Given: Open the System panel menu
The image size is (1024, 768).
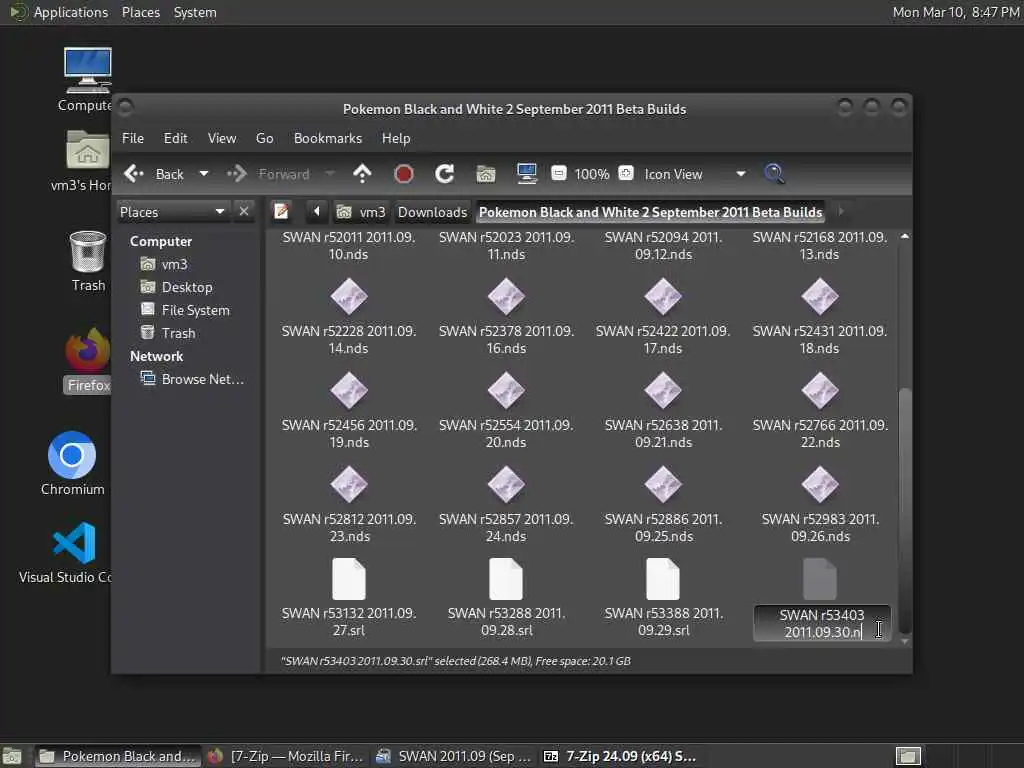Looking at the screenshot, I should tap(195, 12).
